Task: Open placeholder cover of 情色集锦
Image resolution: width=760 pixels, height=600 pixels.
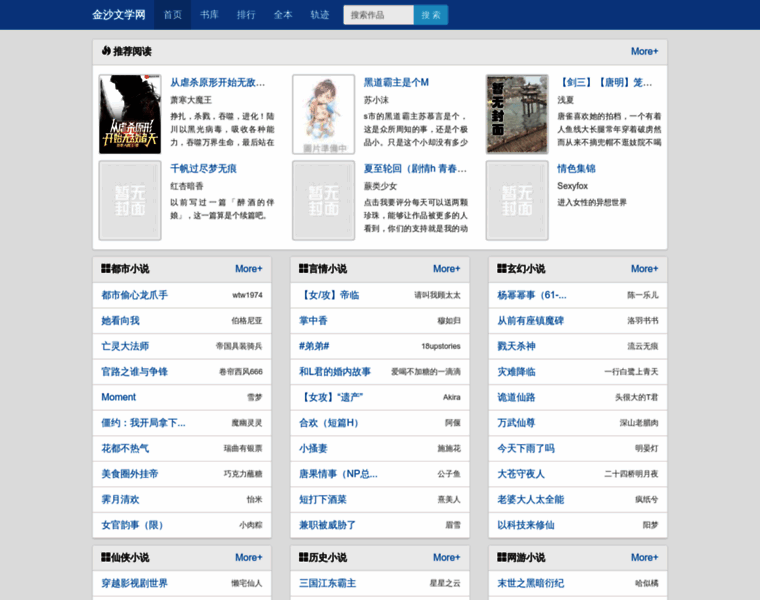Action: click(x=517, y=200)
